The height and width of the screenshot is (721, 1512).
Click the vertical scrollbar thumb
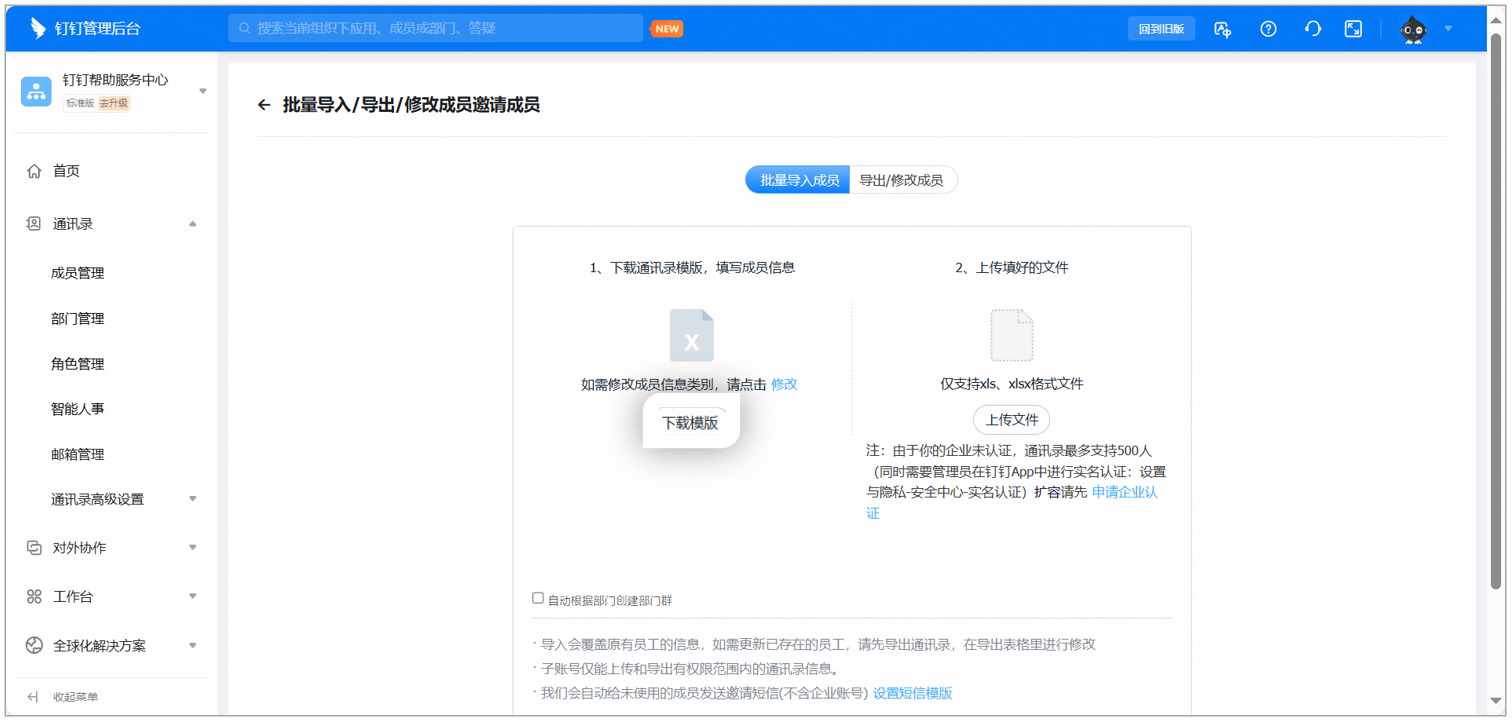pos(1496,310)
